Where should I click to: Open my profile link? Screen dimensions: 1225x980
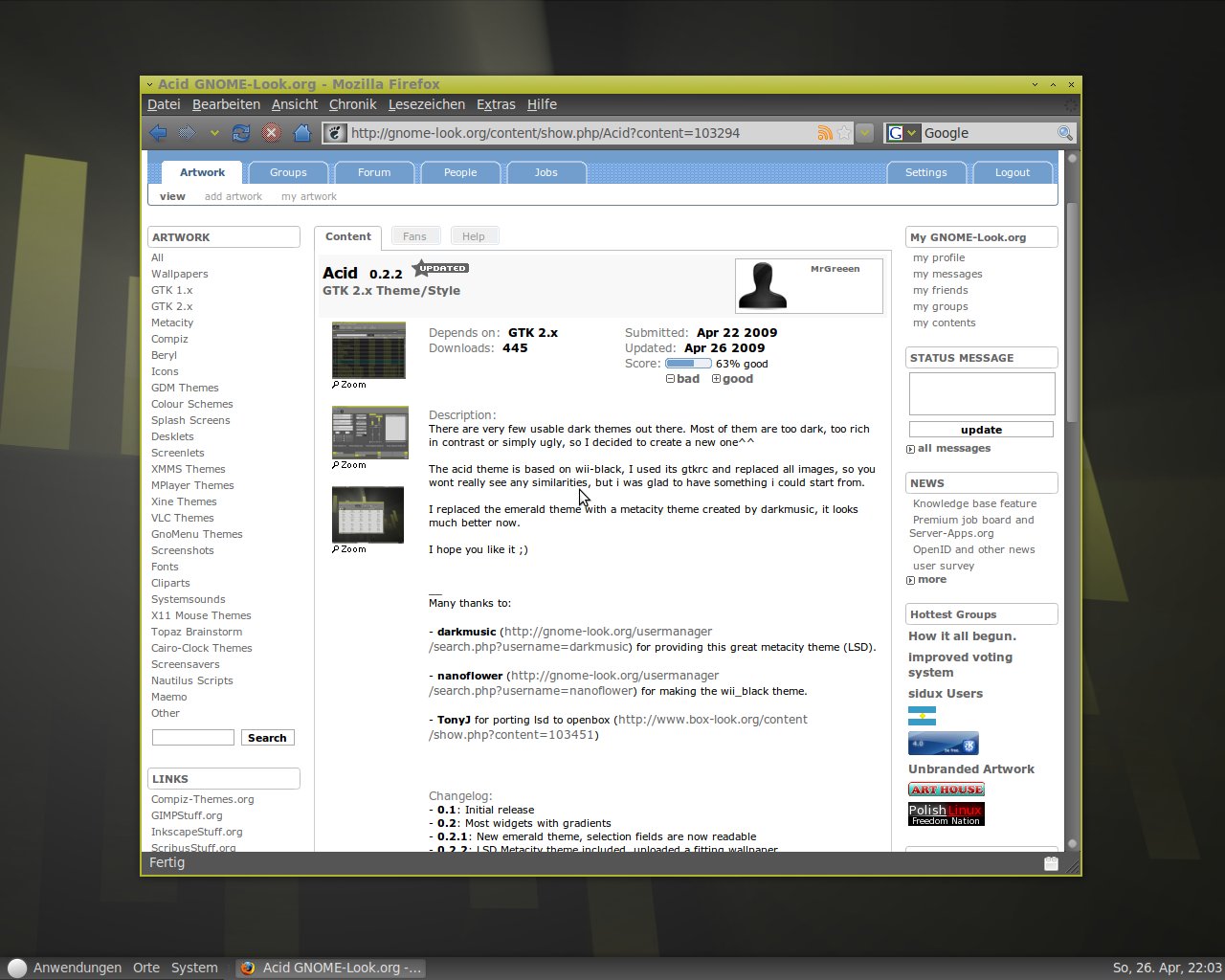point(939,257)
